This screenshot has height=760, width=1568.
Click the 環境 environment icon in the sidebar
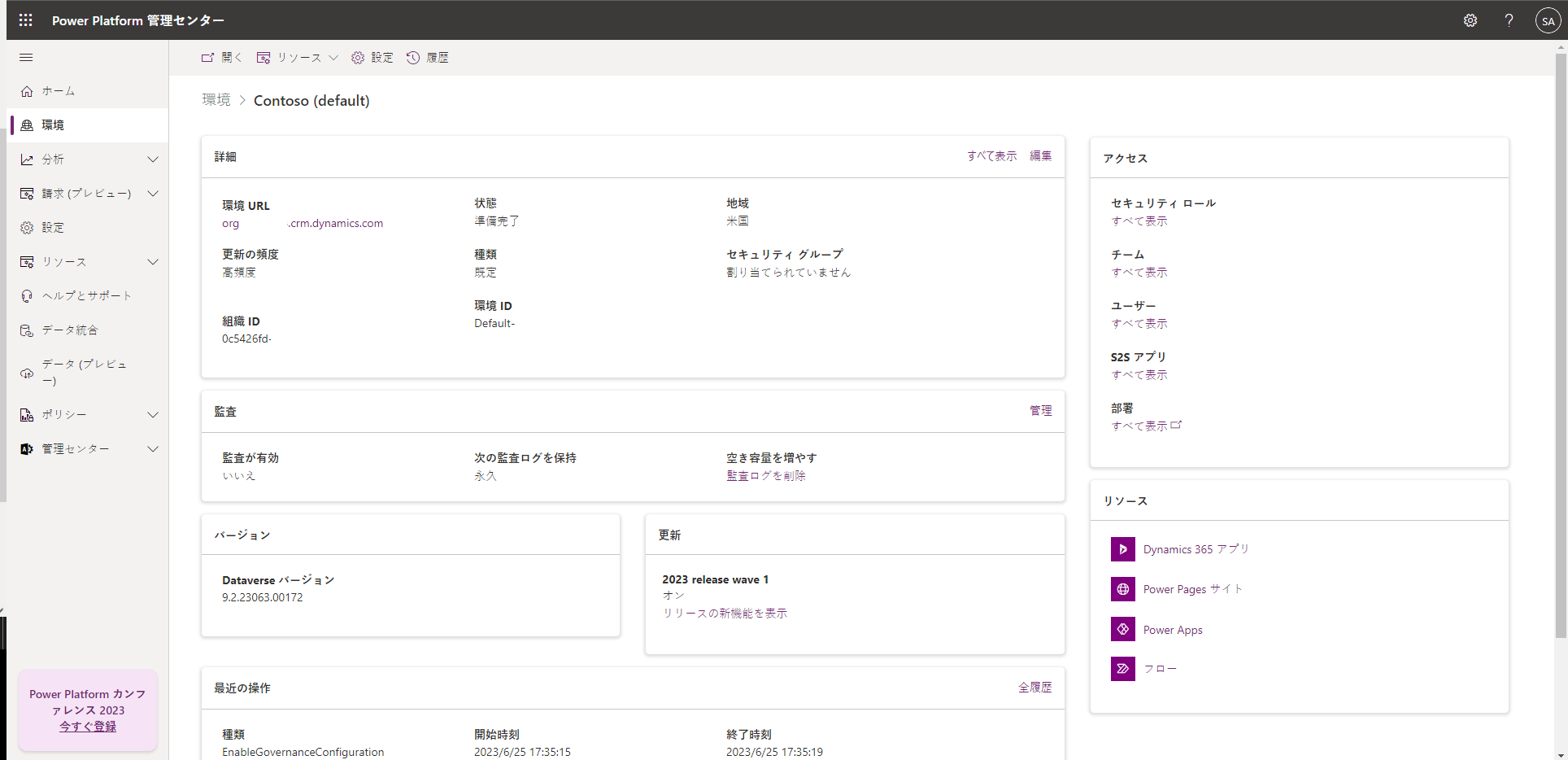pyautogui.click(x=27, y=125)
